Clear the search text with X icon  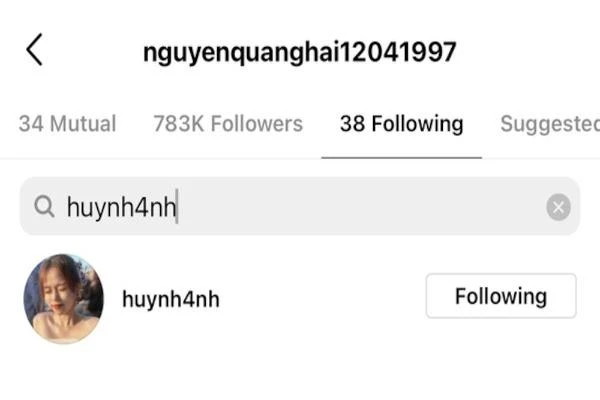(x=558, y=207)
